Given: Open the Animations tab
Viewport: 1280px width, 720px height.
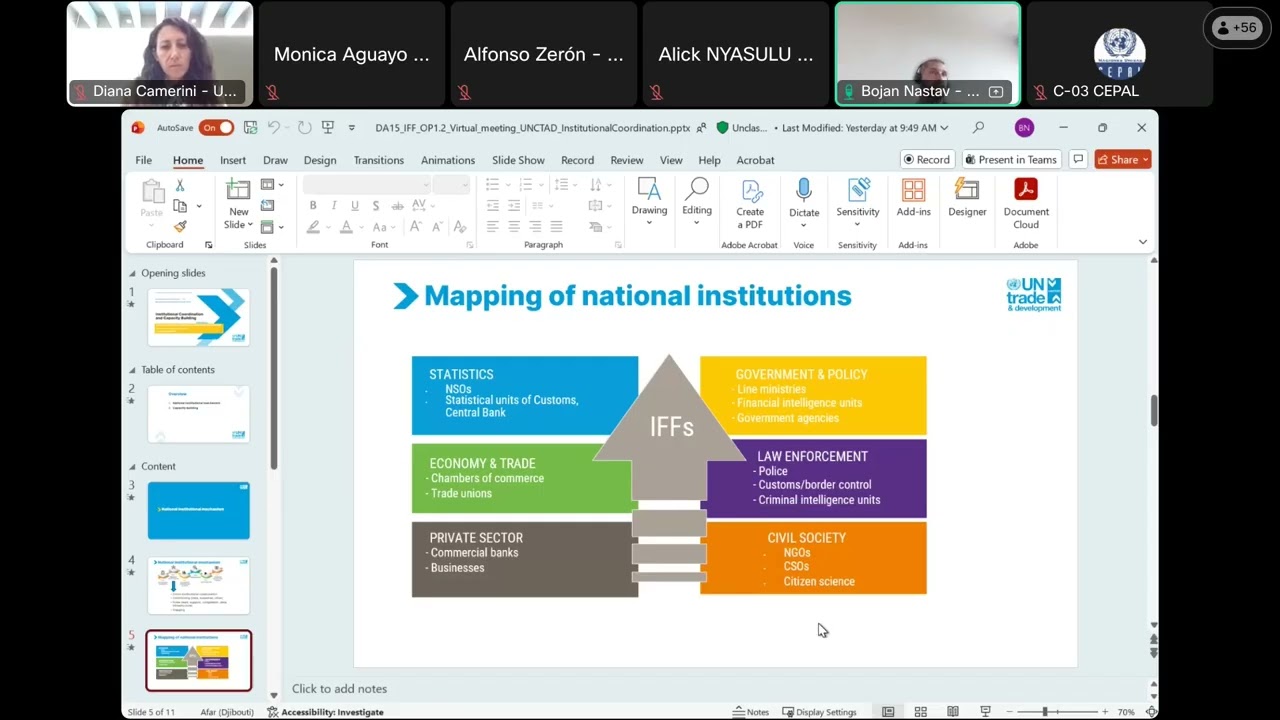Looking at the screenshot, I should point(448,160).
